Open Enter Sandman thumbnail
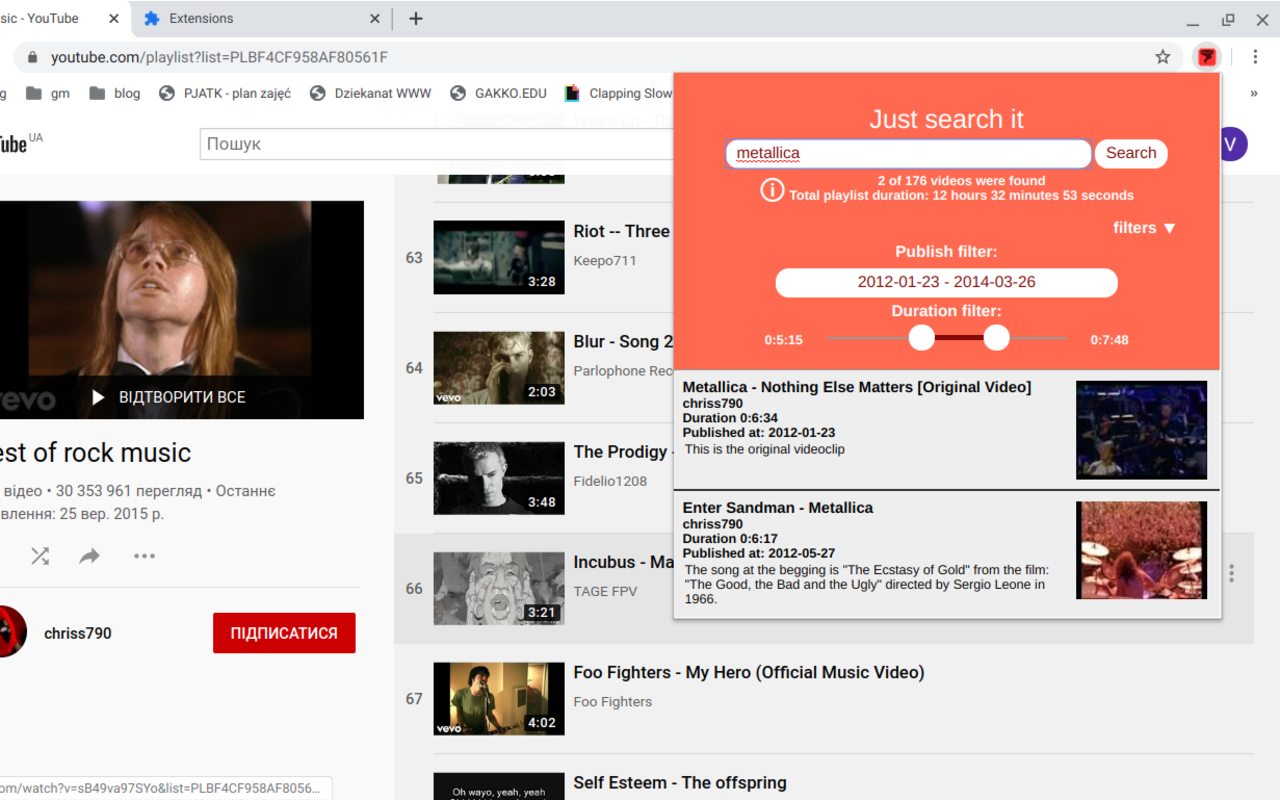1280x800 pixels. tap(1141, 550)
